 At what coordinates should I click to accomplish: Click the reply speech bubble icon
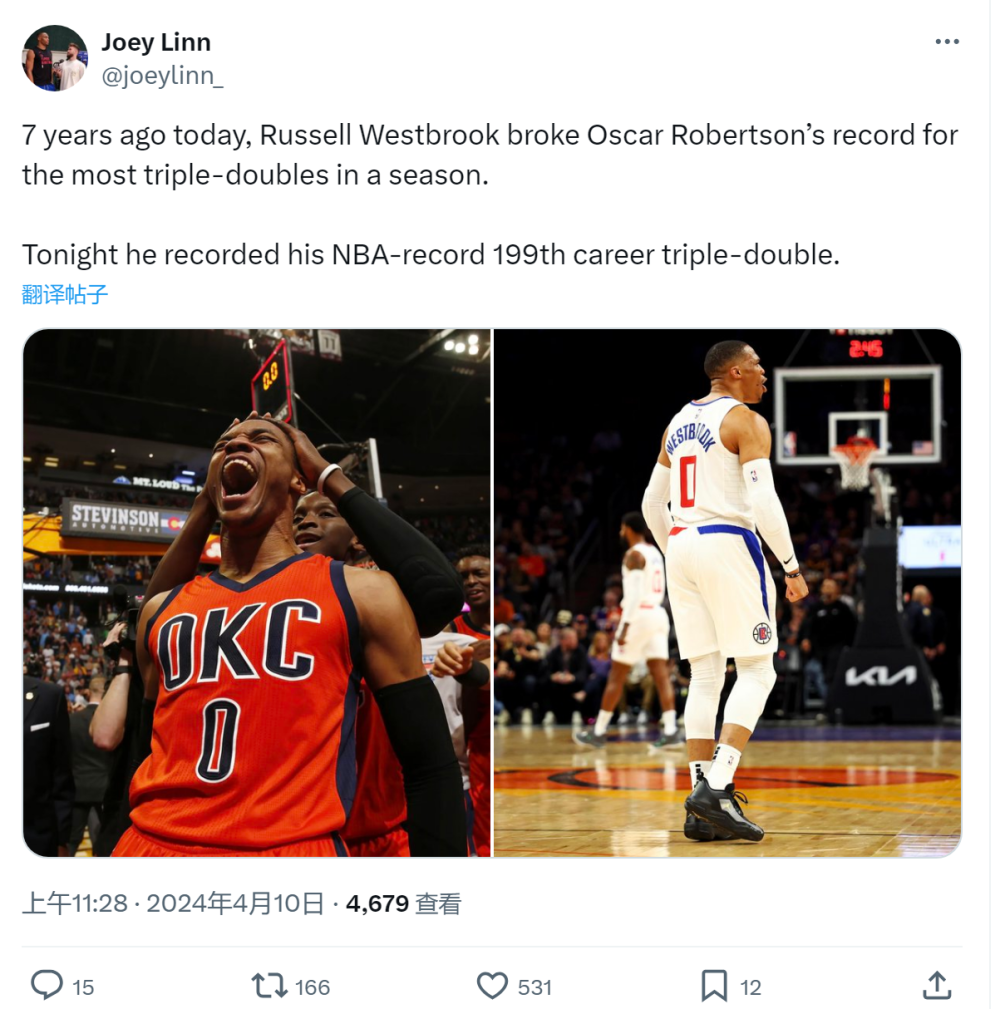pyautogui.click(x=47, y=985)
